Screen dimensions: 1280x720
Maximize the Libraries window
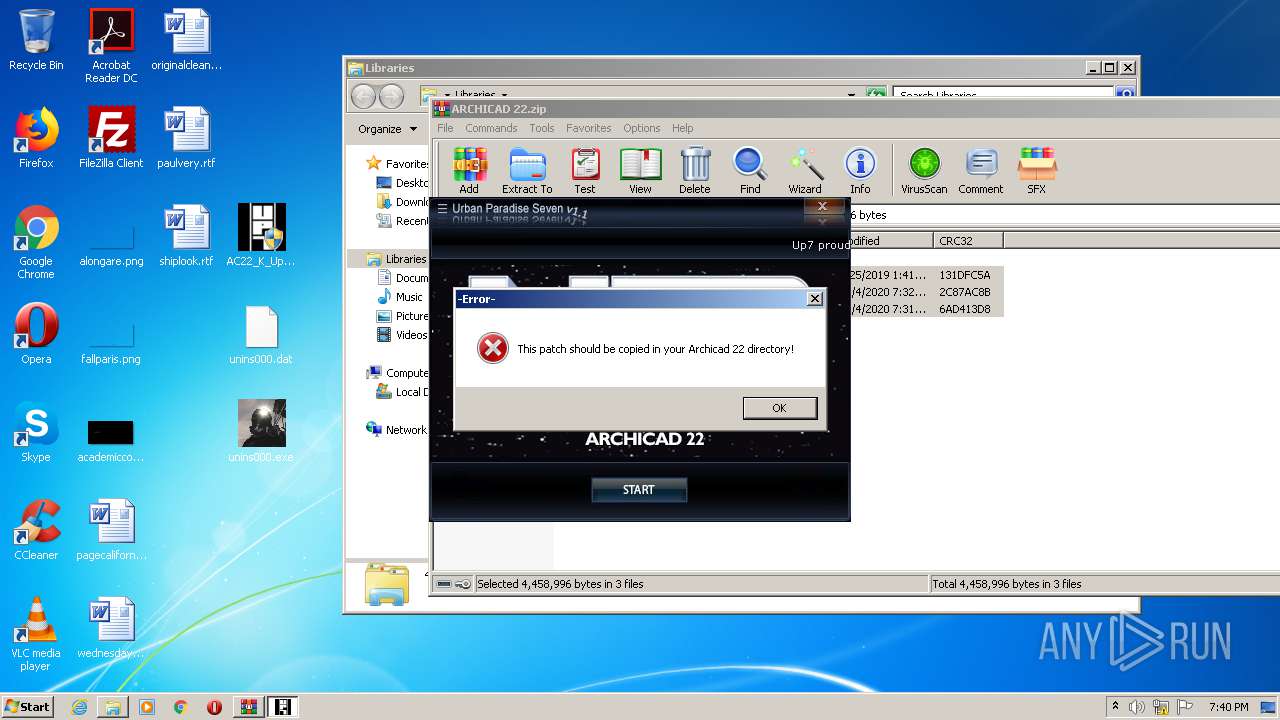1109,68
